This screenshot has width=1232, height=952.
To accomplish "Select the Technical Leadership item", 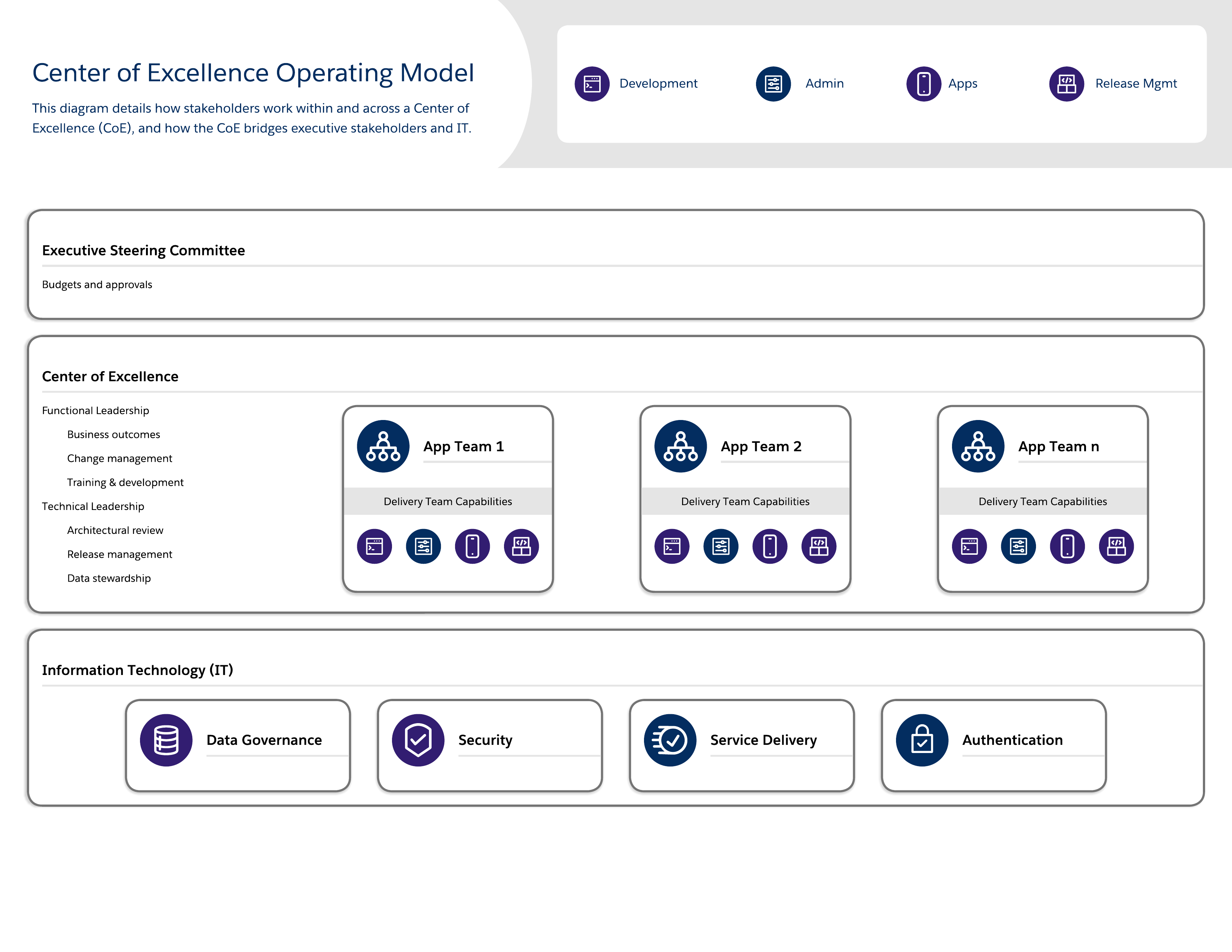I will click(93, 507).
